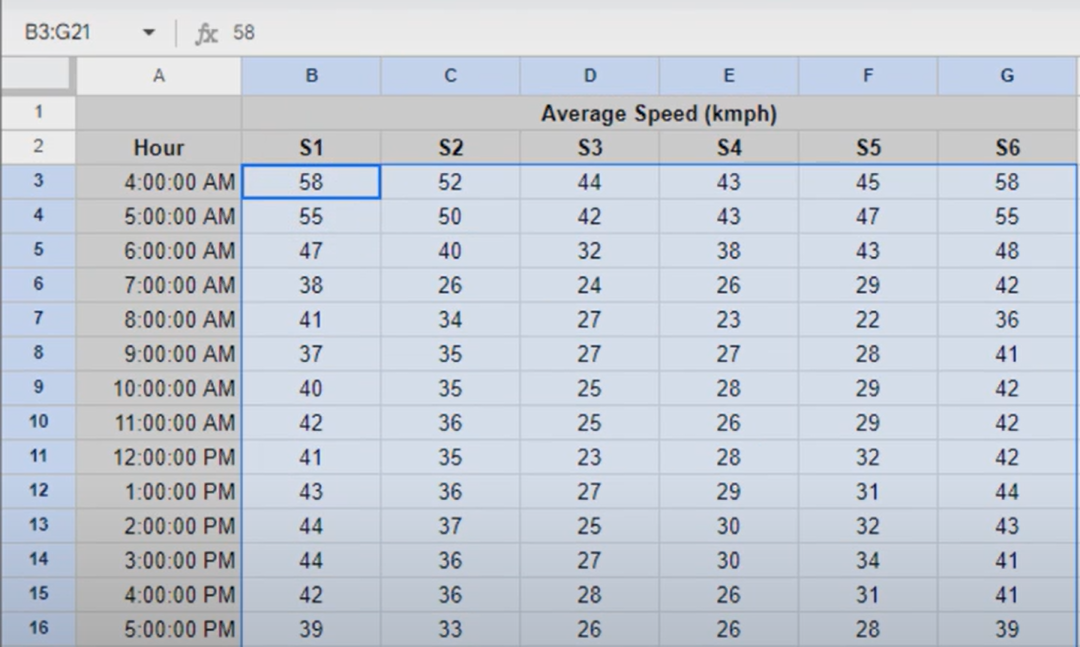
Task: Click the 'S1' header cell
Action: pos(311,147)
